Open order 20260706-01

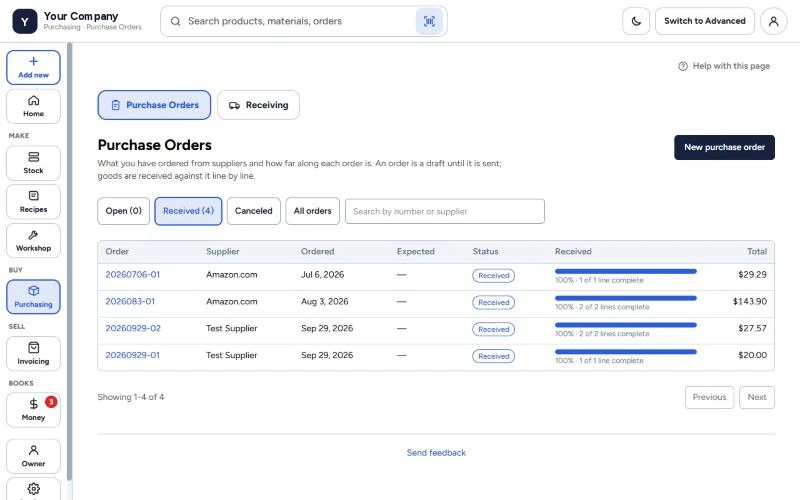point(133,274)
